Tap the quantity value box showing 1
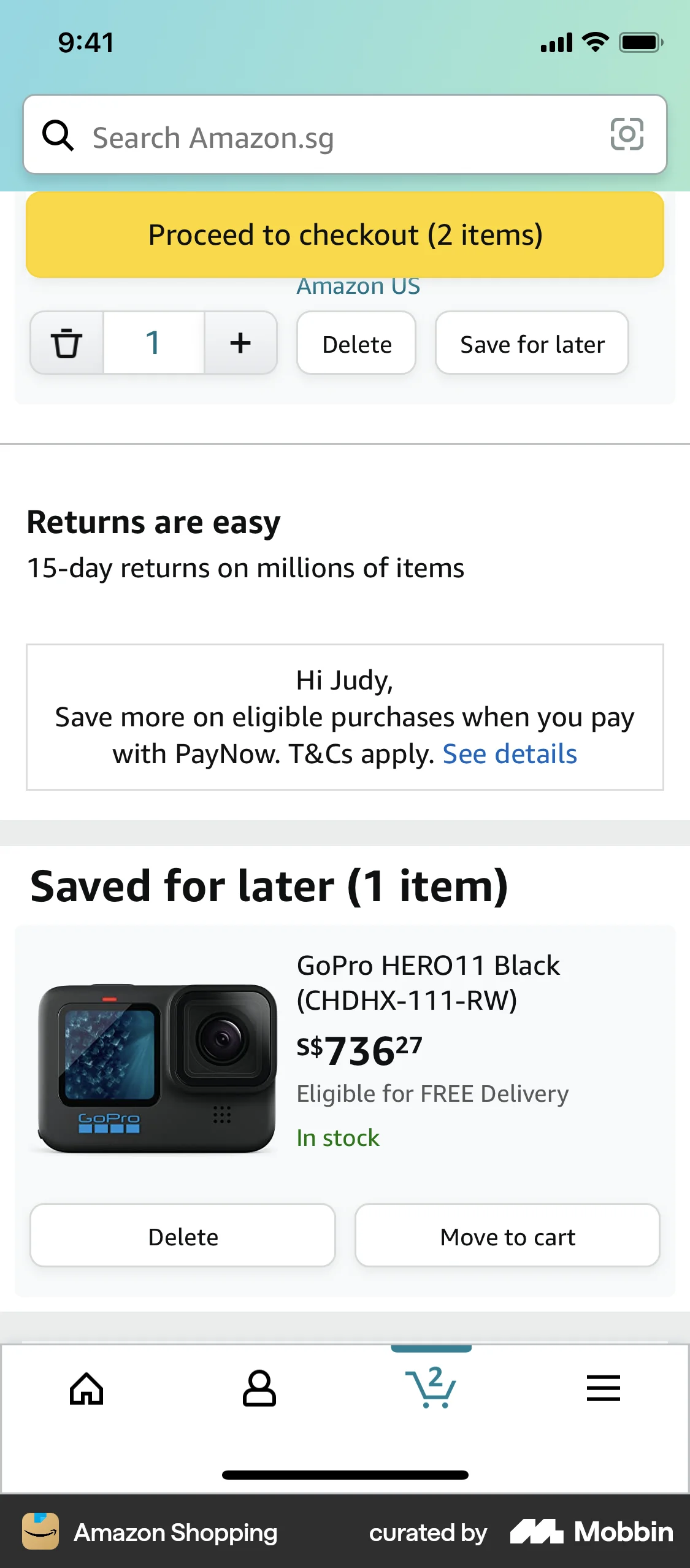Viewport: 690px width, 1568px height. 153,343
